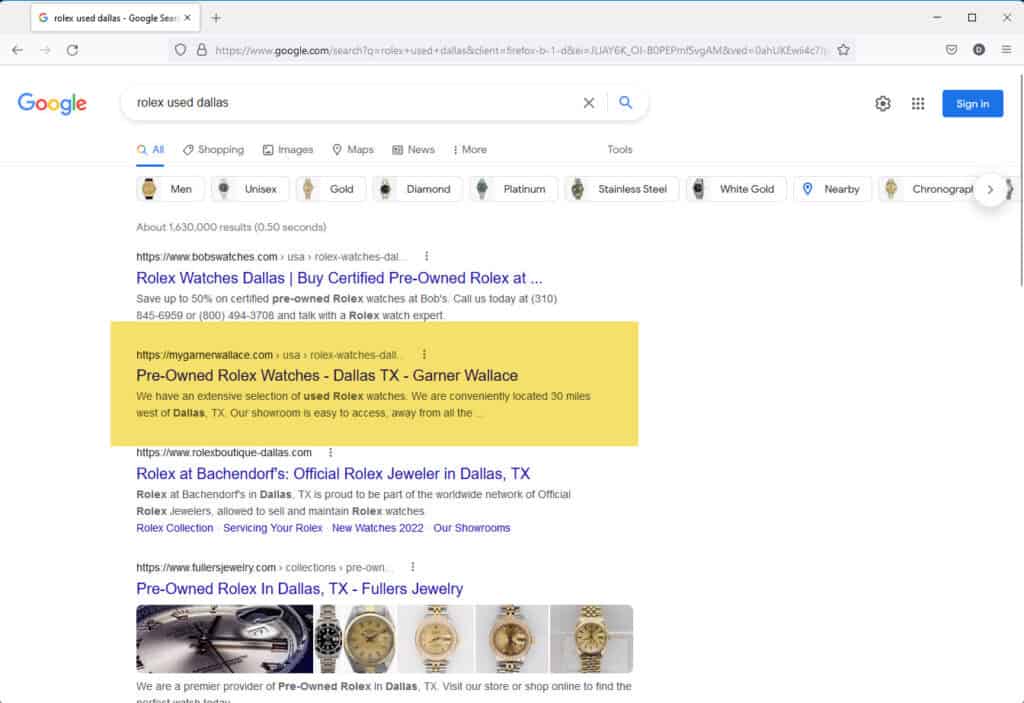
Task: Click the browser address bar URL
Action: [x=519, y=50]
